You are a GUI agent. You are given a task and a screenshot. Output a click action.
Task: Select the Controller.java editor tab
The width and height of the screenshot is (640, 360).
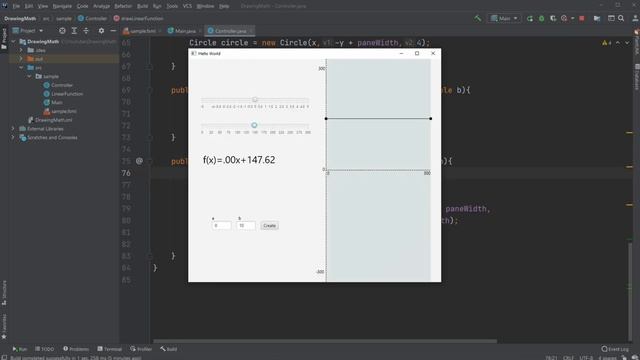[x=230, y=31]
